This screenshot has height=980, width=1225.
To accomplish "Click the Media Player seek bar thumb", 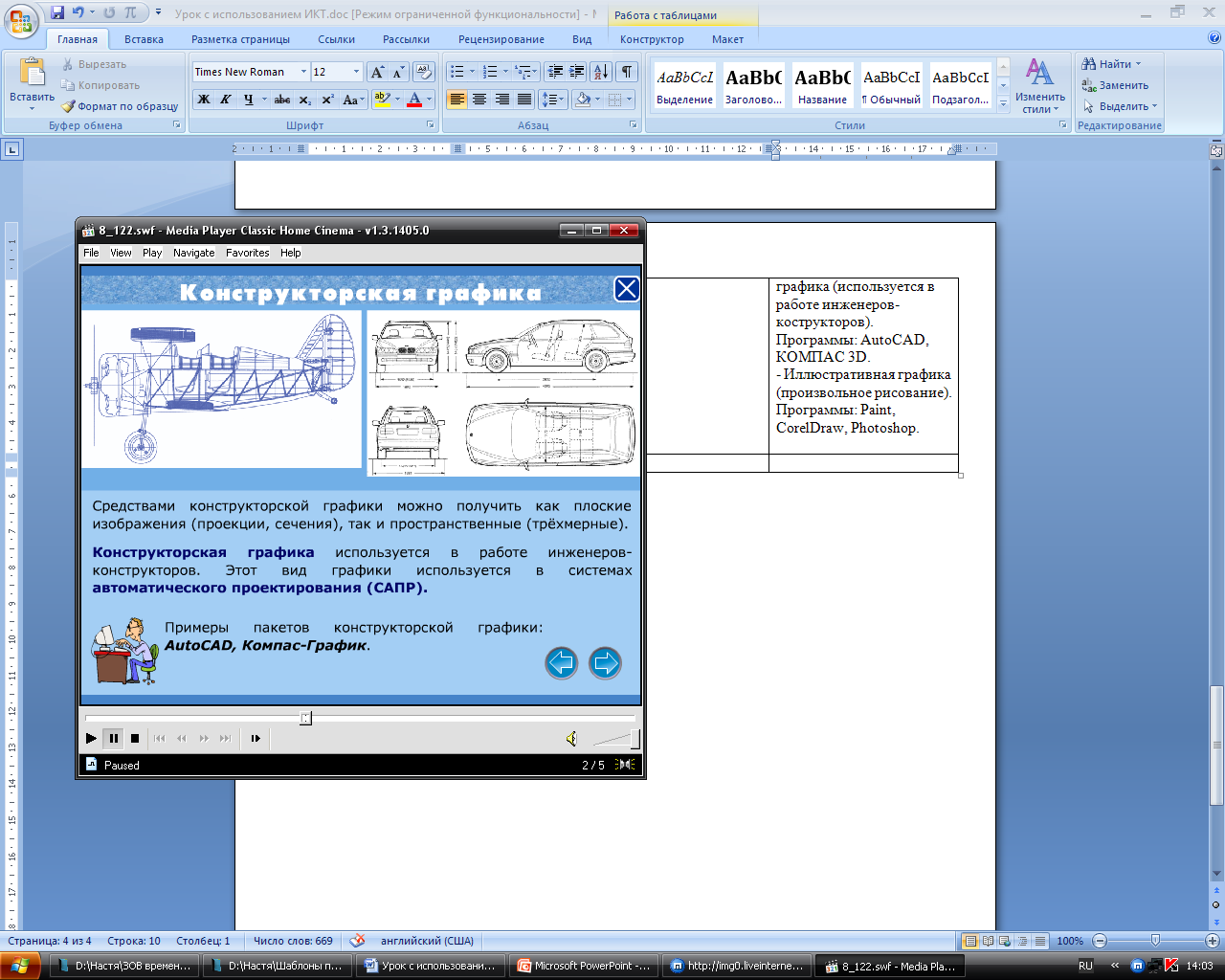I will (x=305, y=718).
